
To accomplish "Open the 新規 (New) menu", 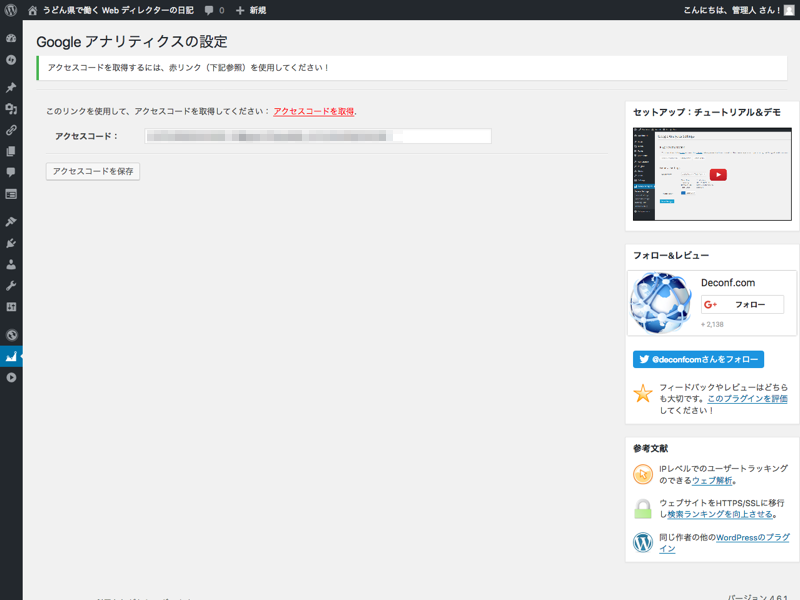I will (x=251, y=10).
